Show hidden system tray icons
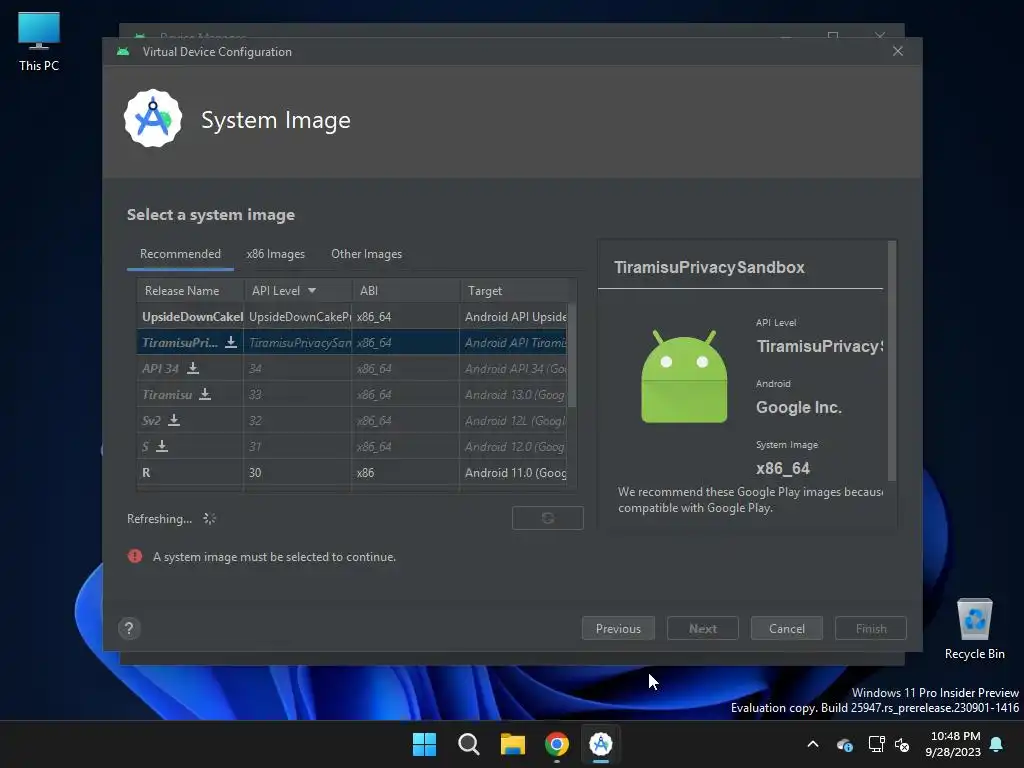 point(813,744)
